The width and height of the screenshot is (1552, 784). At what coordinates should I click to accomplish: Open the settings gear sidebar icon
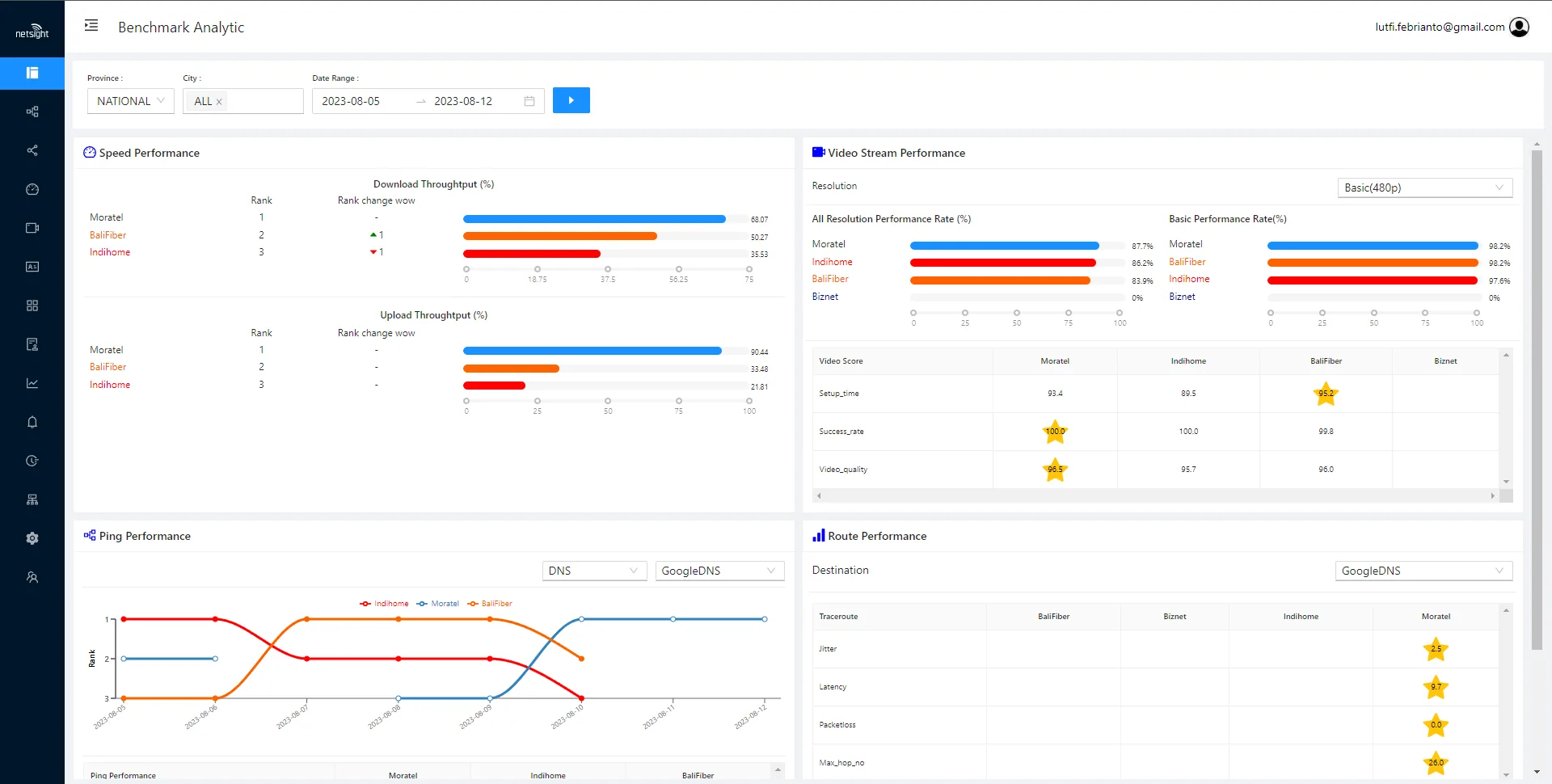coord(32,538)
